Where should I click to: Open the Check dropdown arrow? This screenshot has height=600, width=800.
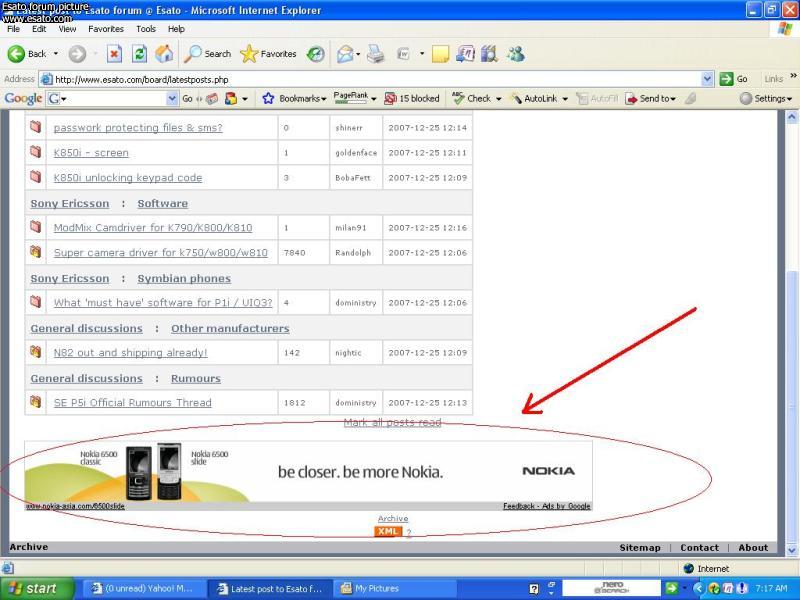(498, 99)
